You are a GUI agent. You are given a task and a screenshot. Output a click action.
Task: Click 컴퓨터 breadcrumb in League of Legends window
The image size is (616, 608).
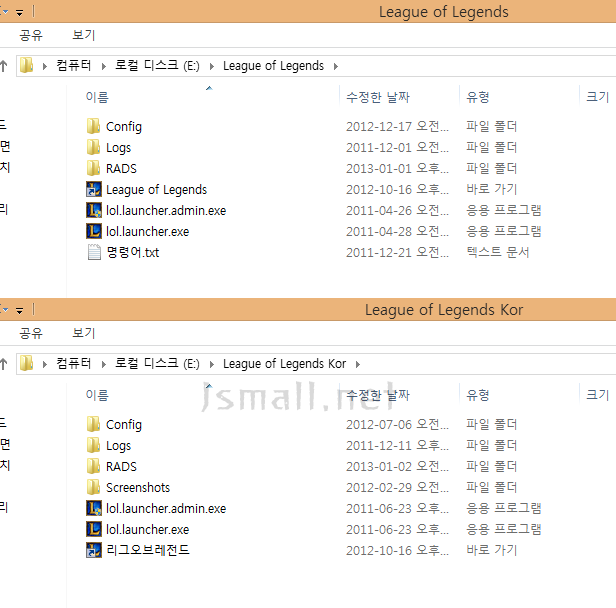(74, 66)
